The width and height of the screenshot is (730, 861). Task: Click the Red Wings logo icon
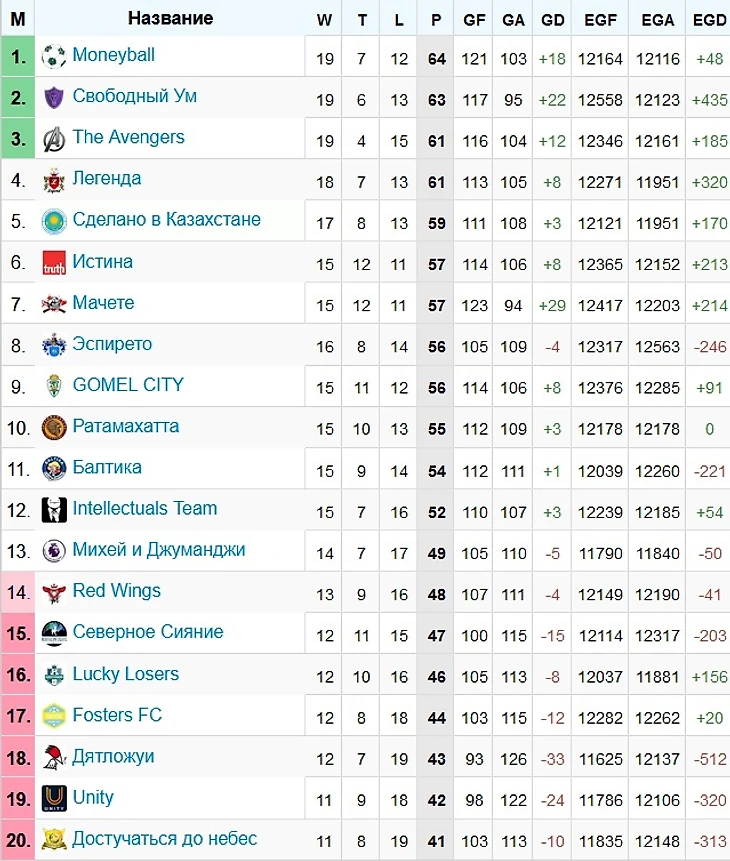pos(54,592)
